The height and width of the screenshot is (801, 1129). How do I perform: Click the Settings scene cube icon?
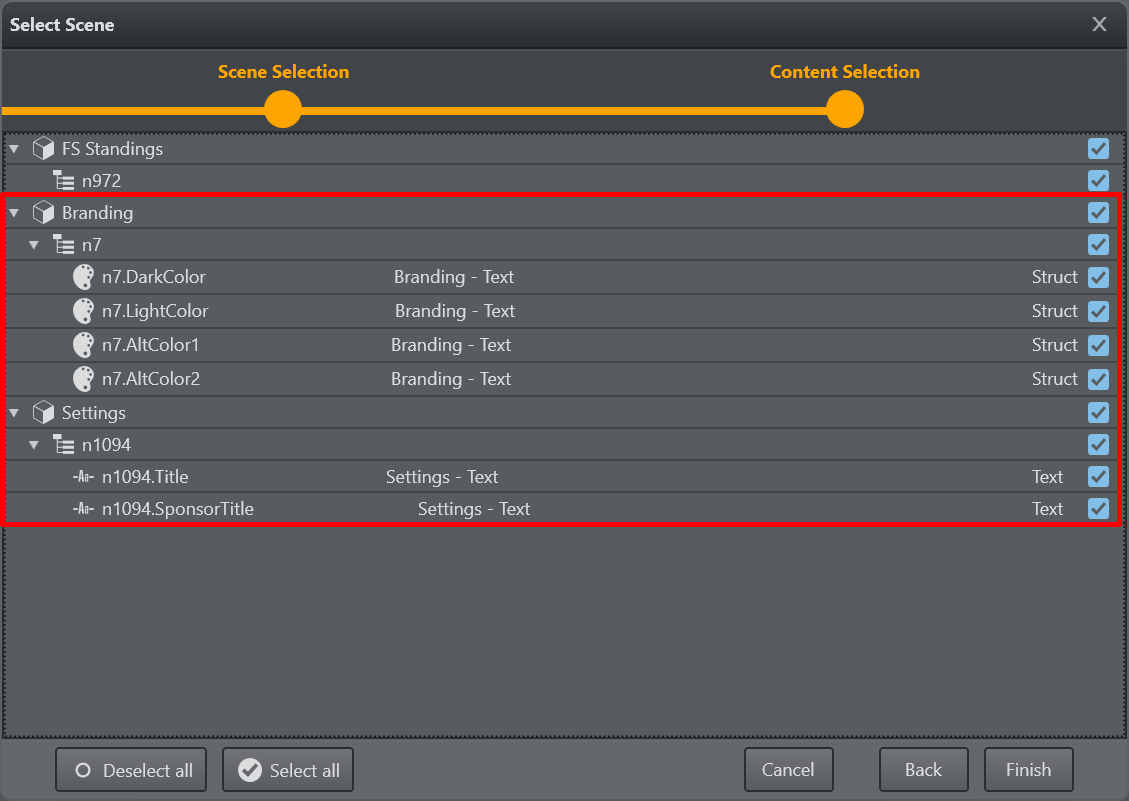43,413
